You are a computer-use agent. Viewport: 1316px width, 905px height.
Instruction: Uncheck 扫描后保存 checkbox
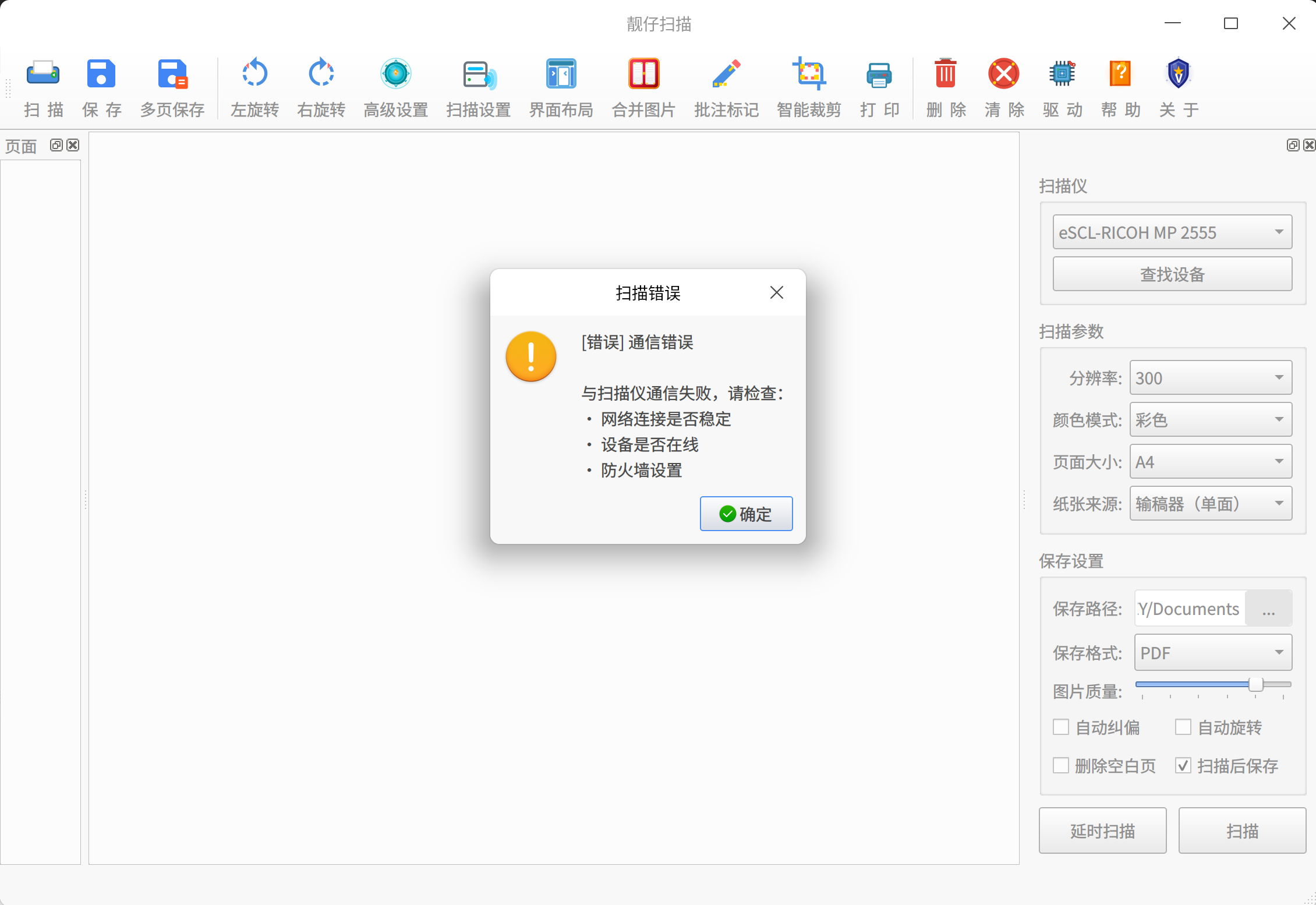pos(1183,765)
